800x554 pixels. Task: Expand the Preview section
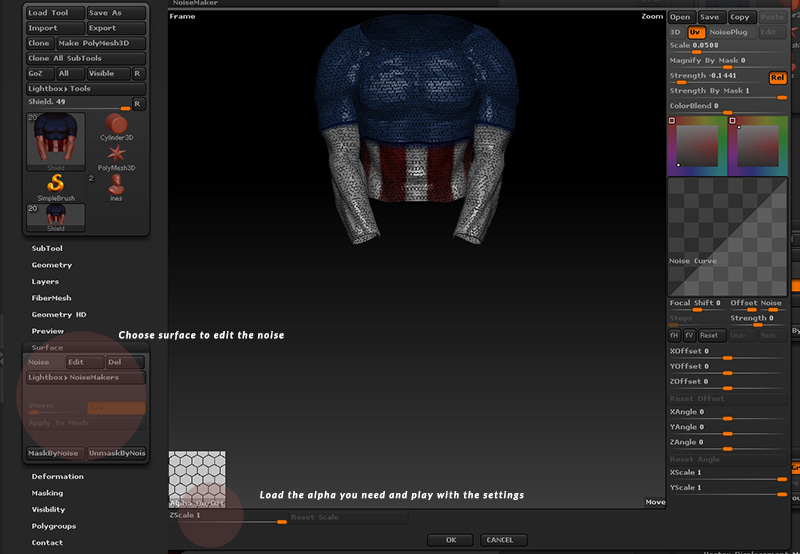(47, 331)
